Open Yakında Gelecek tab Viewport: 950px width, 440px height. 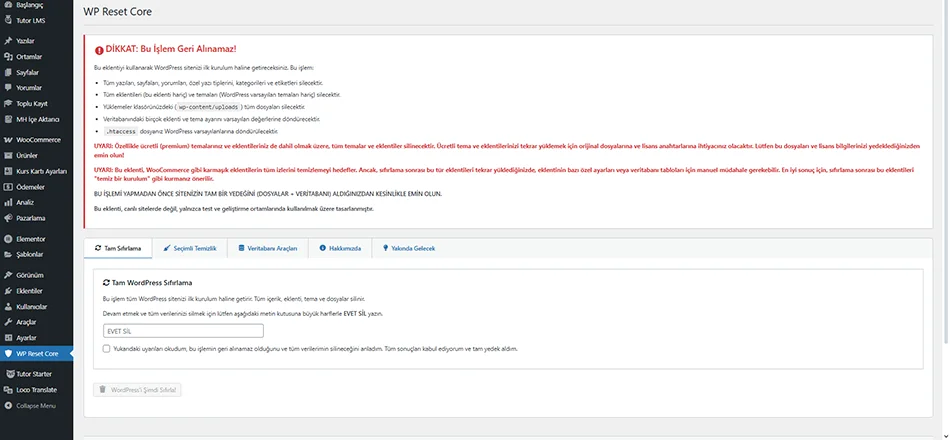[409, 248]
